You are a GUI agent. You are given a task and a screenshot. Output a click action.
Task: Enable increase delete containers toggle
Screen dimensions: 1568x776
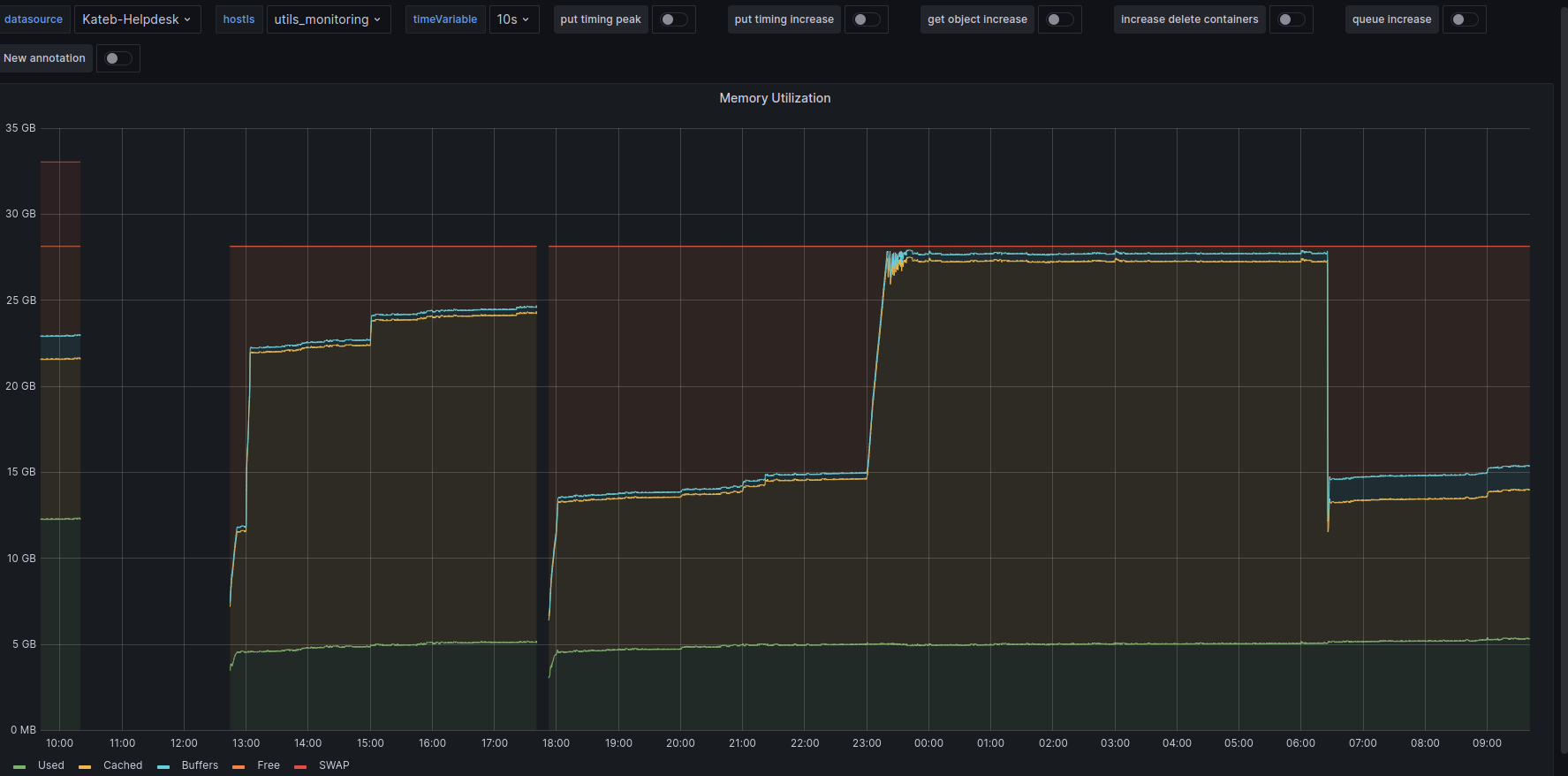(1291, 19)
